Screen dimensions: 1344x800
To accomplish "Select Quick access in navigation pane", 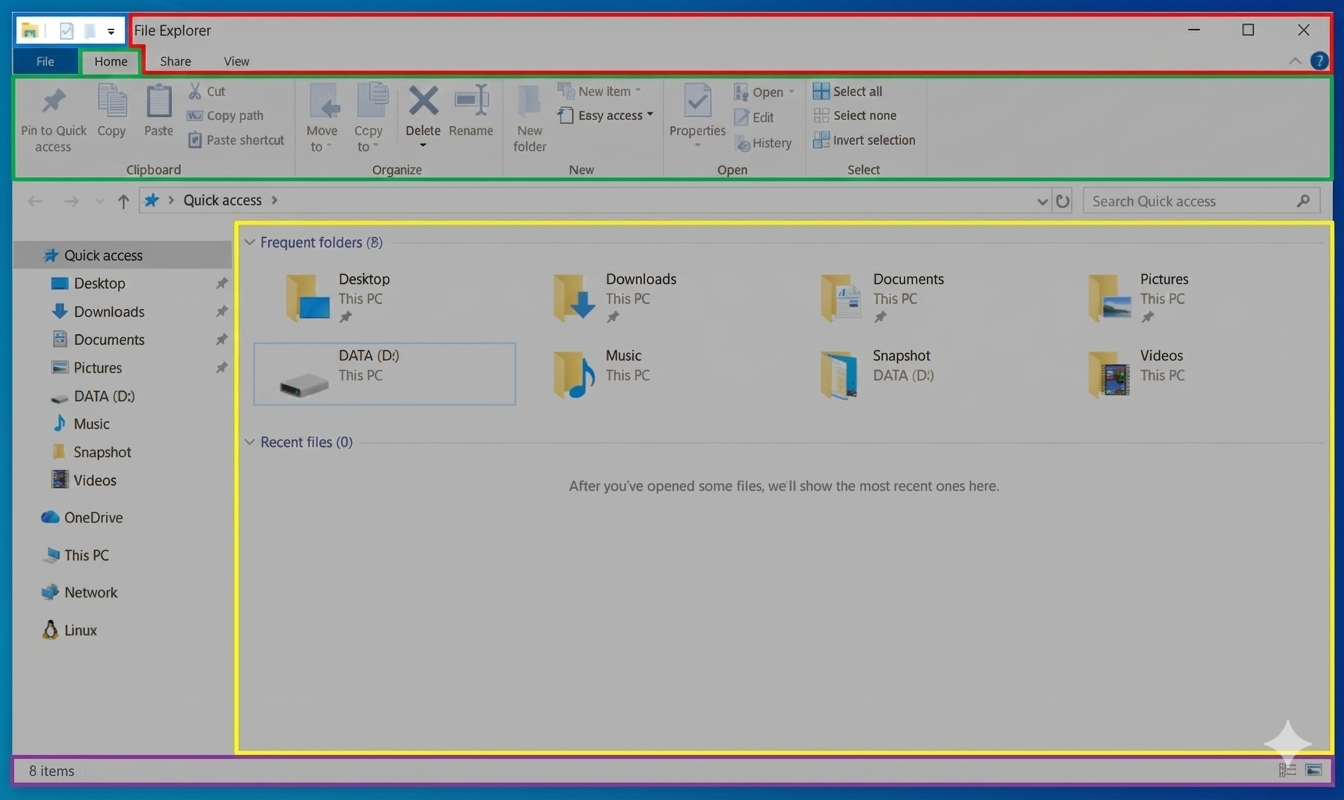I will click(122, 255).
